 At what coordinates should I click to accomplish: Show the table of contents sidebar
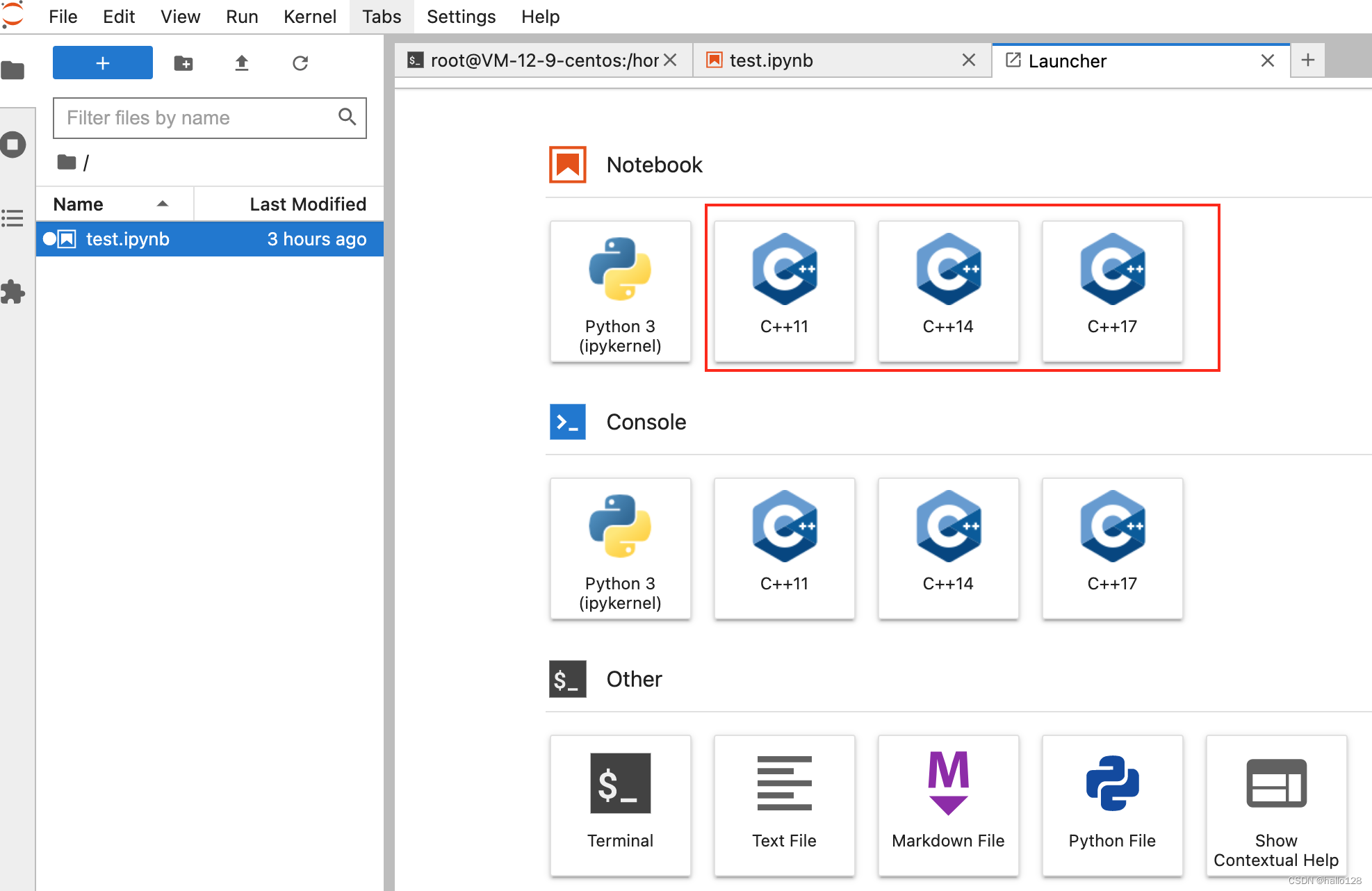coord(13,218)
